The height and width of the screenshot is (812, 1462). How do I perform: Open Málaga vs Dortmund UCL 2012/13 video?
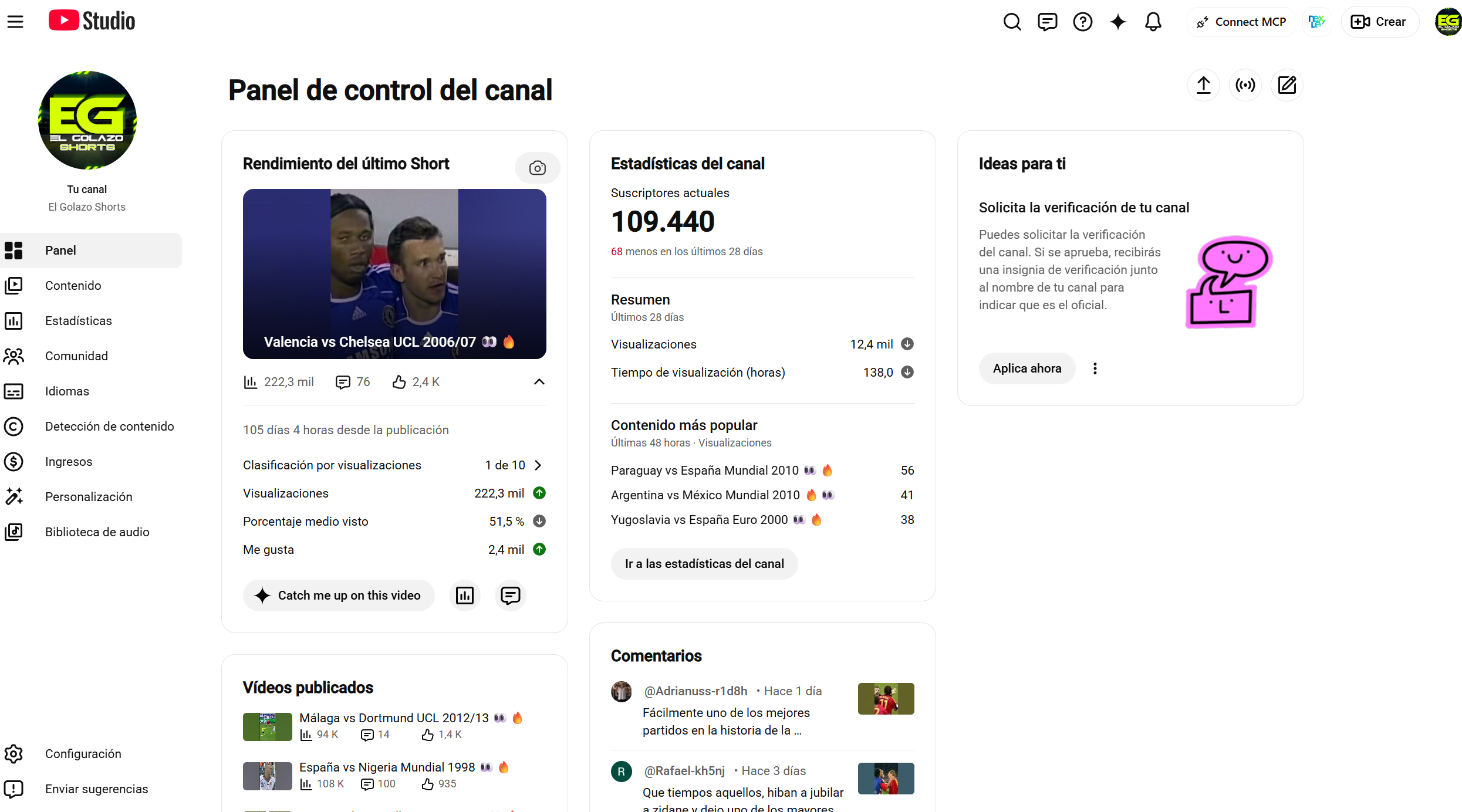(411, 718)
